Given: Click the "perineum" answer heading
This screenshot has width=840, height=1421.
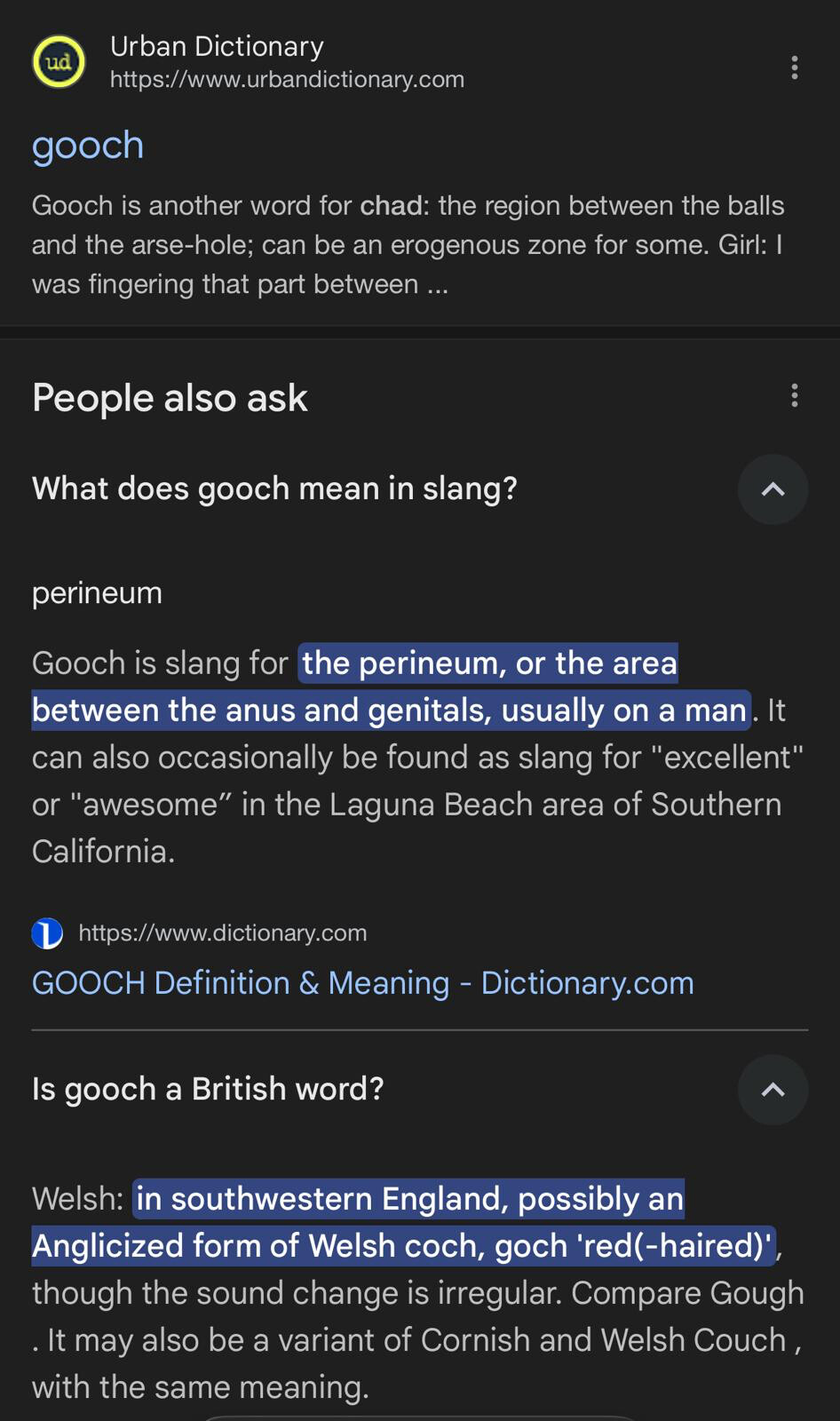Looking at the screenshot, I should tap(97, 593).
